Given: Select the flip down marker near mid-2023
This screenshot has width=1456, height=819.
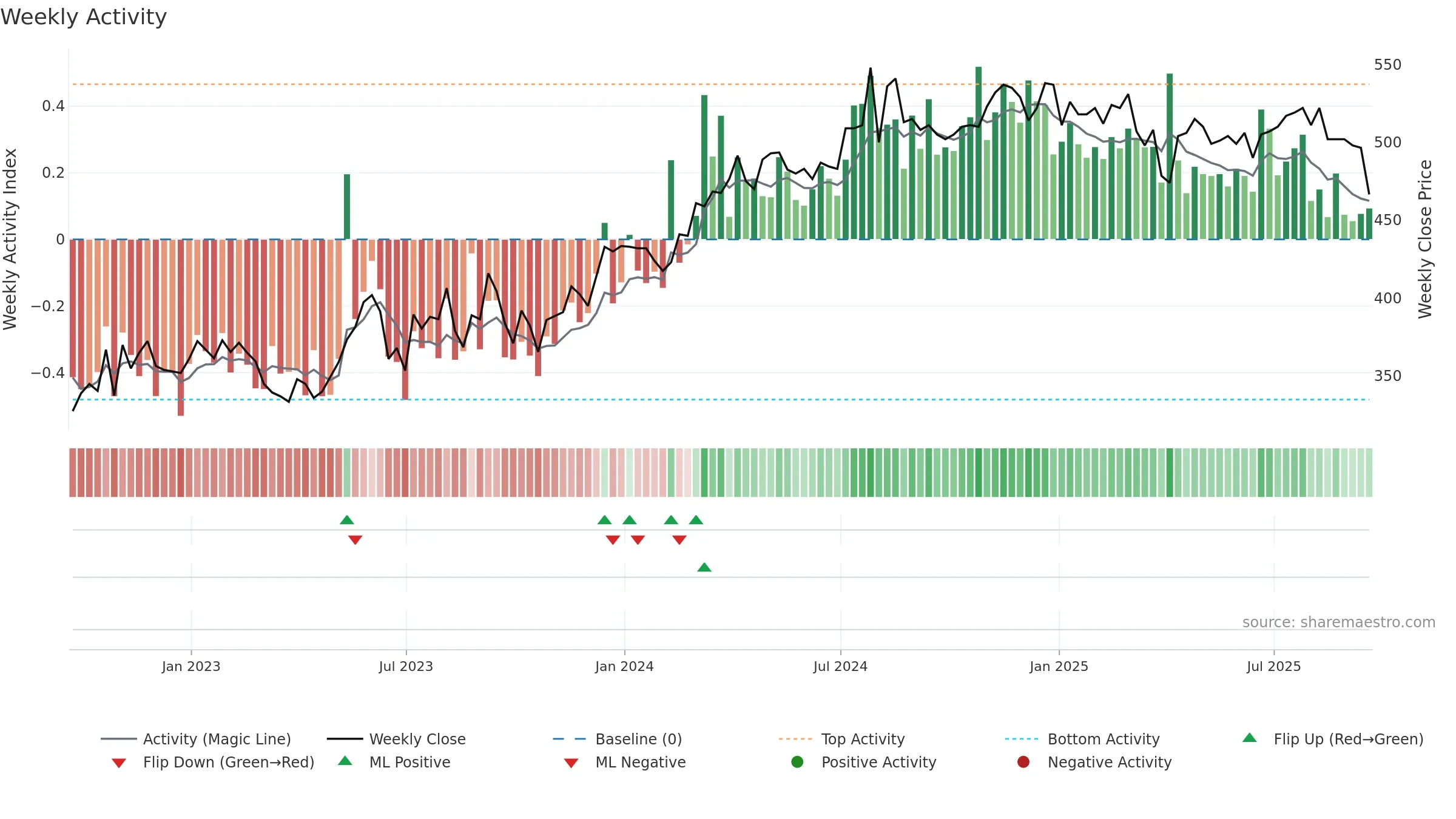Looking at the screenshot, I should click(356, 540).
